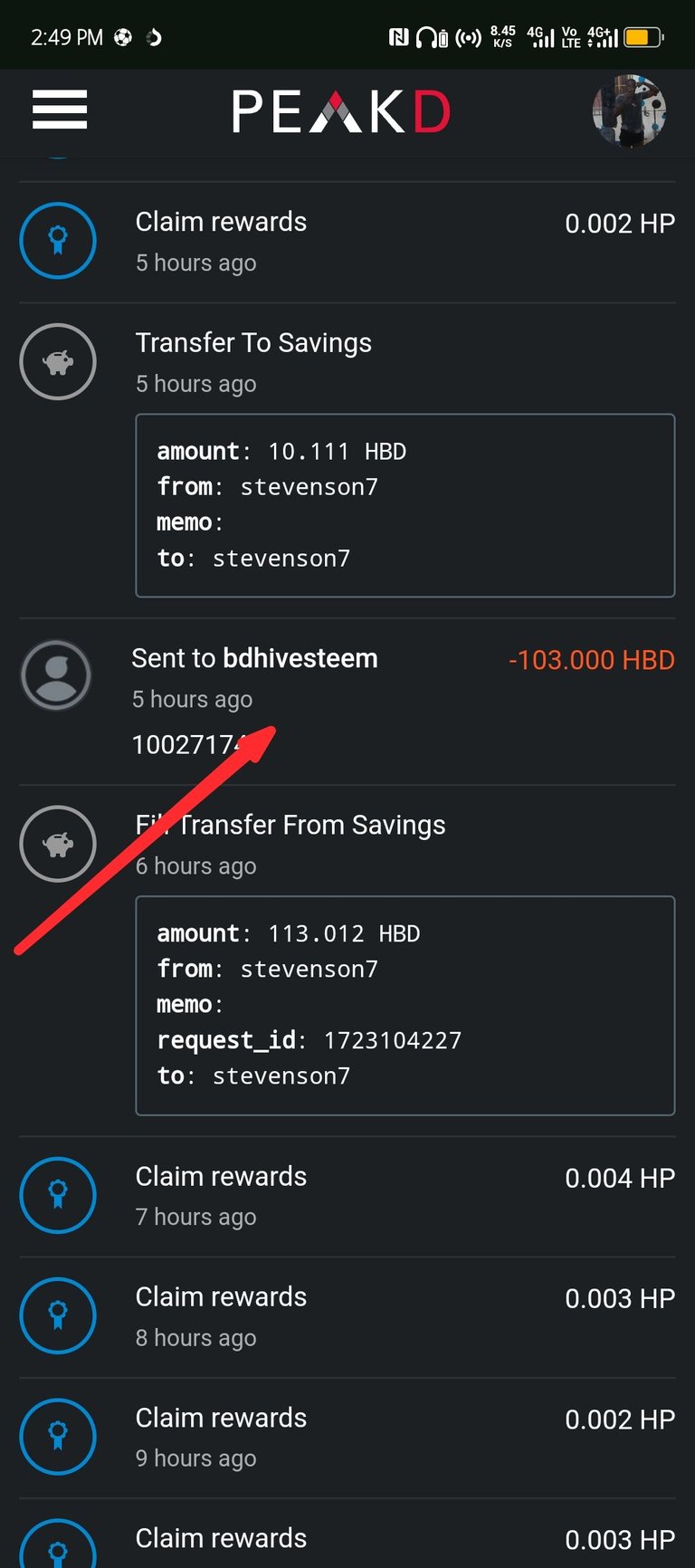Image resolution: width=695 pixels, height=1568 pixels.
Task: Tap the user avatar icon beside Sent to bdhivesteem
Action: tap(56, 675)
